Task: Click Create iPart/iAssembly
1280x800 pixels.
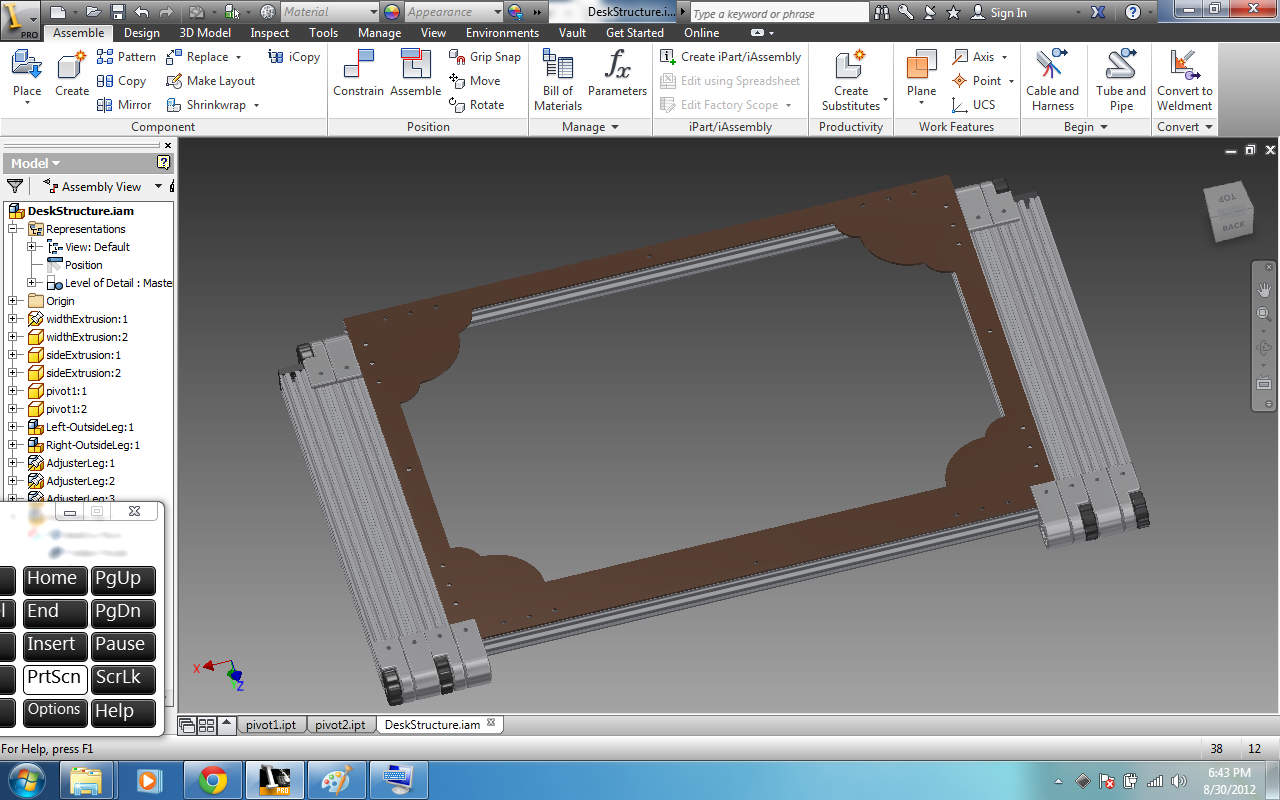Action: coord(731,57)
